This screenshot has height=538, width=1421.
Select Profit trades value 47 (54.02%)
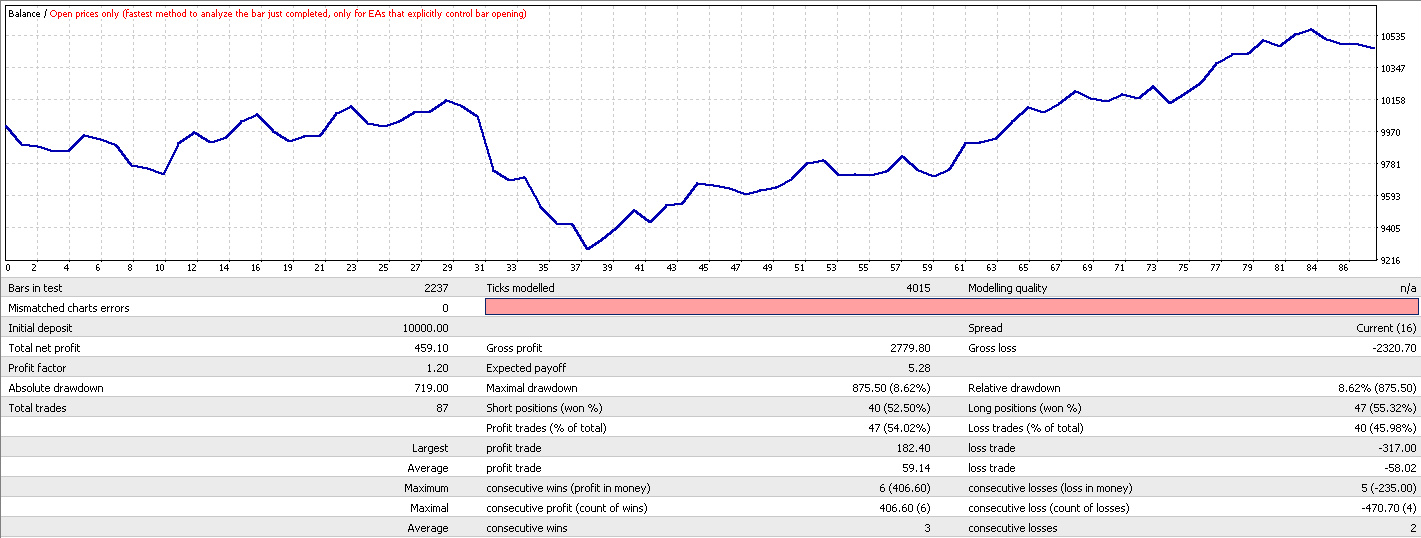pos(899,428)
